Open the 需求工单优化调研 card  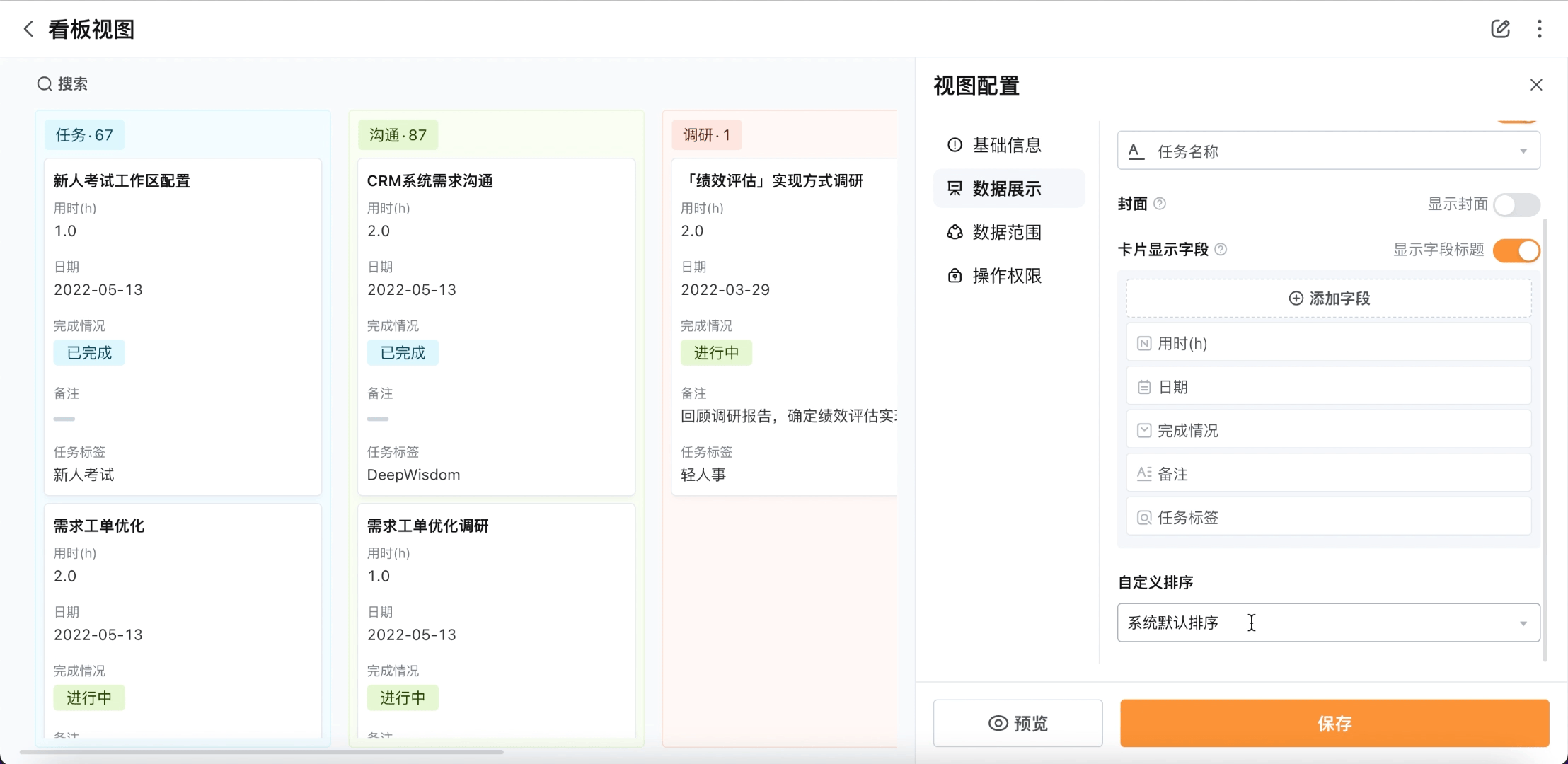point(496,620)
